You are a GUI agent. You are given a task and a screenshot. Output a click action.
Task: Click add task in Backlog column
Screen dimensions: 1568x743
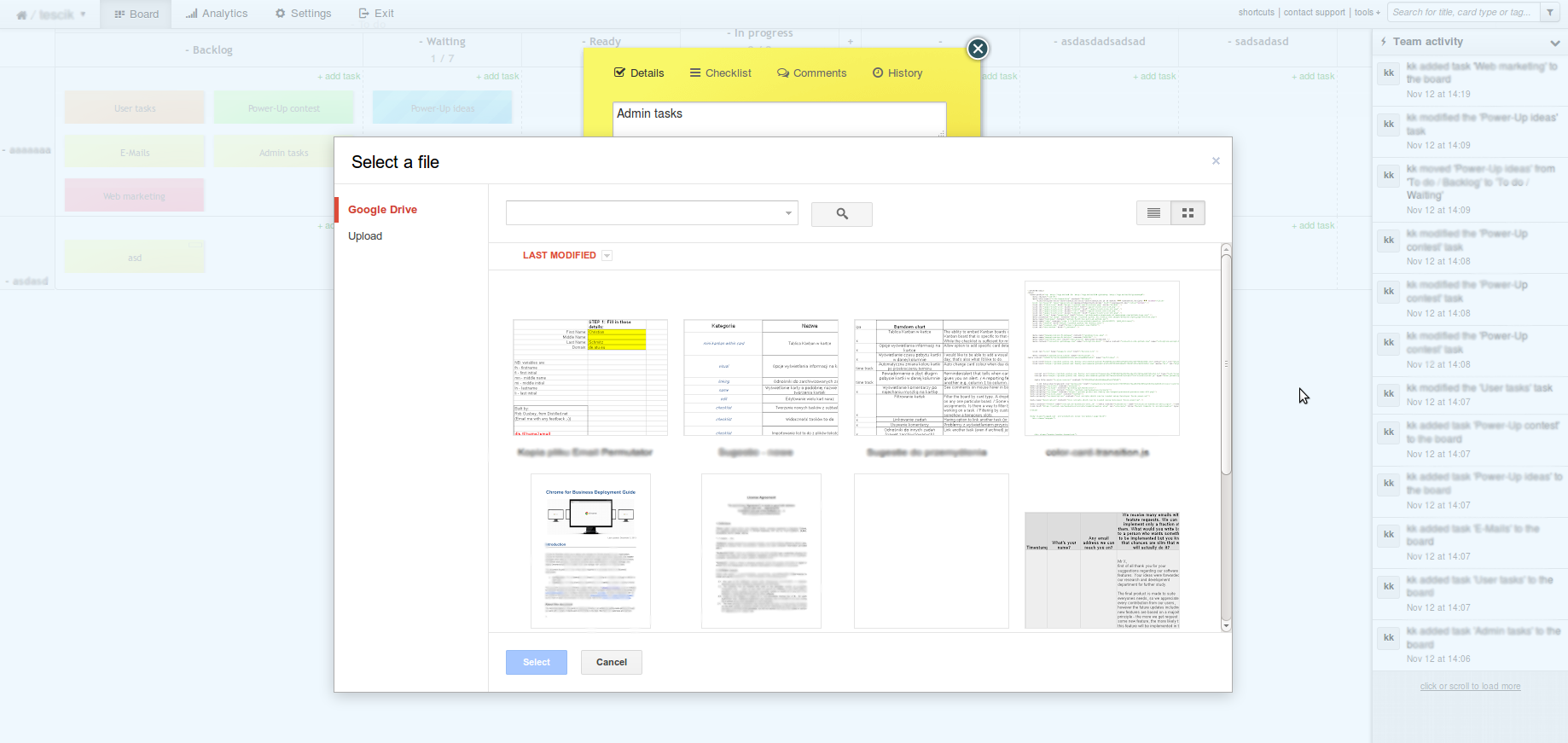coord(339,77)
